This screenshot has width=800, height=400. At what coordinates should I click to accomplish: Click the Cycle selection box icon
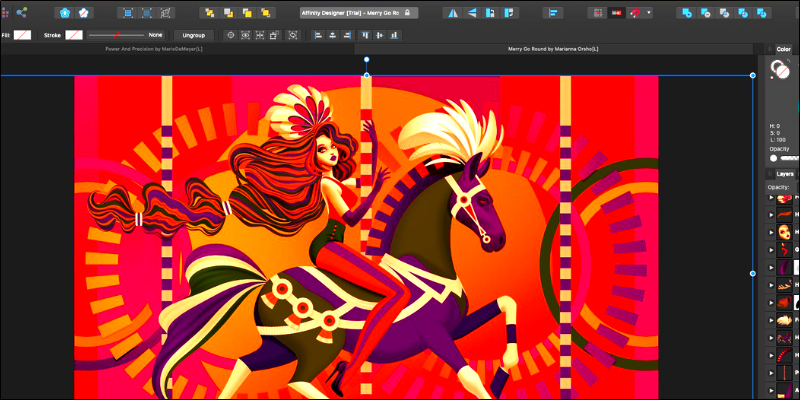(x=293, y=35)
